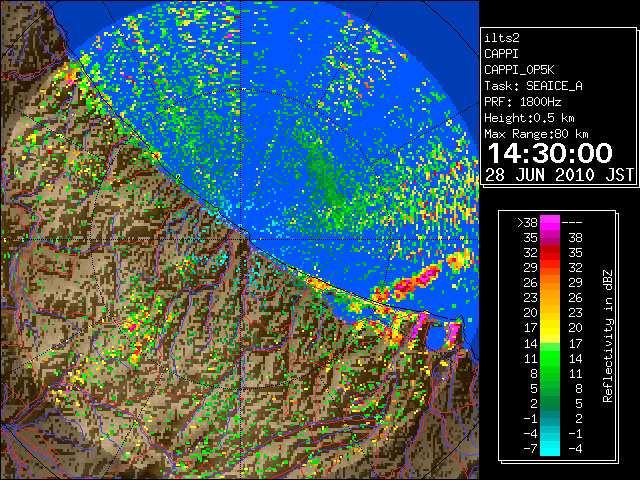The width and height of the screenshot is (640, 480).
Task: Click the vertical 'Reflectivity in dBZ' legend title
Action: 608,336
